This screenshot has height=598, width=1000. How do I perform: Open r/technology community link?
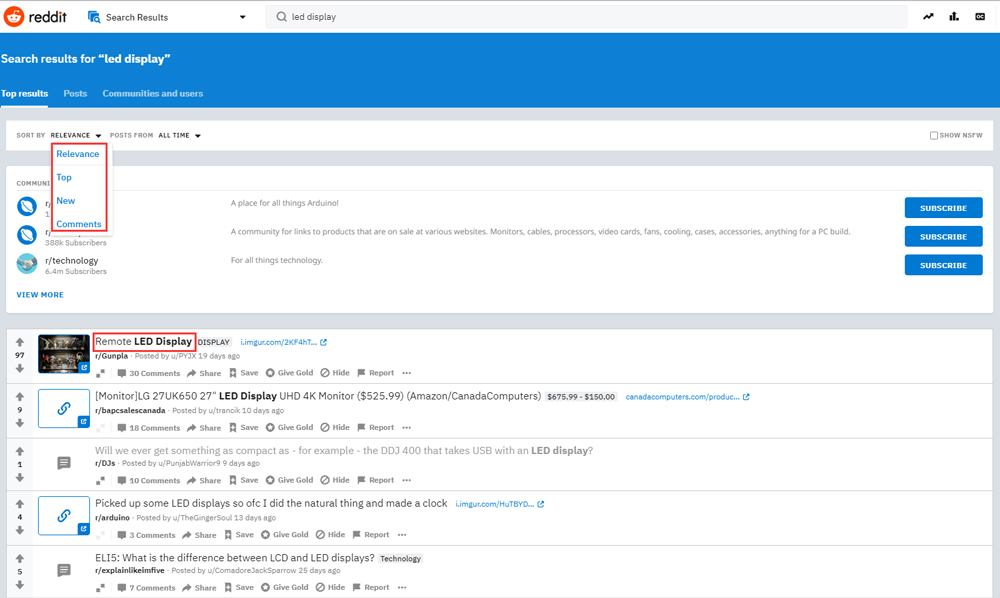click(71, 260)
